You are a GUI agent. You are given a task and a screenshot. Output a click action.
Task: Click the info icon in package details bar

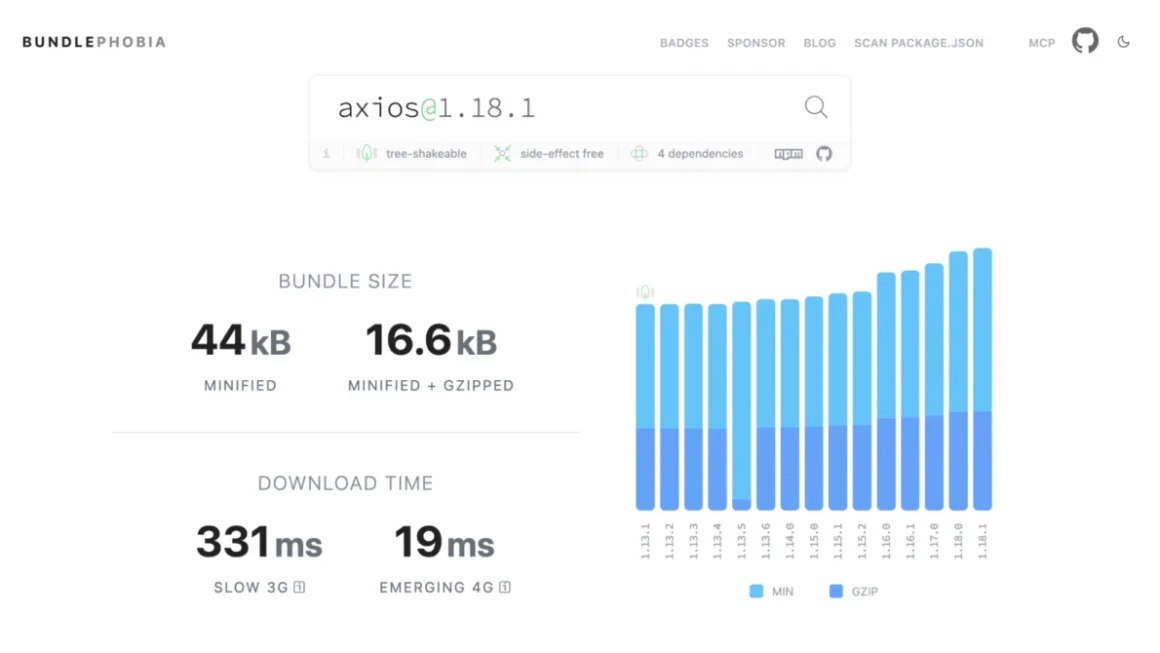[x=326, y=154]
